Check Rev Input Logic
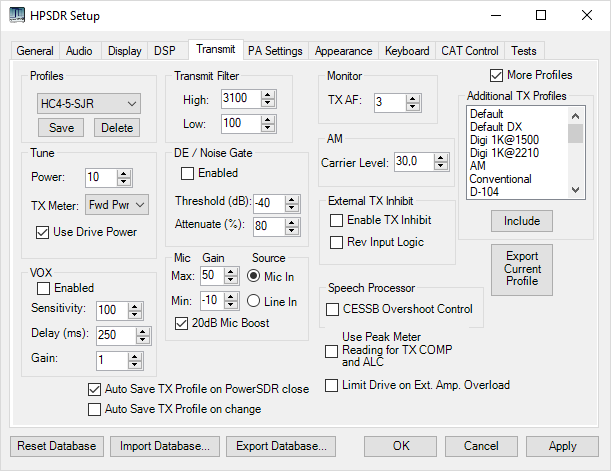 click(x=336, y=242)
